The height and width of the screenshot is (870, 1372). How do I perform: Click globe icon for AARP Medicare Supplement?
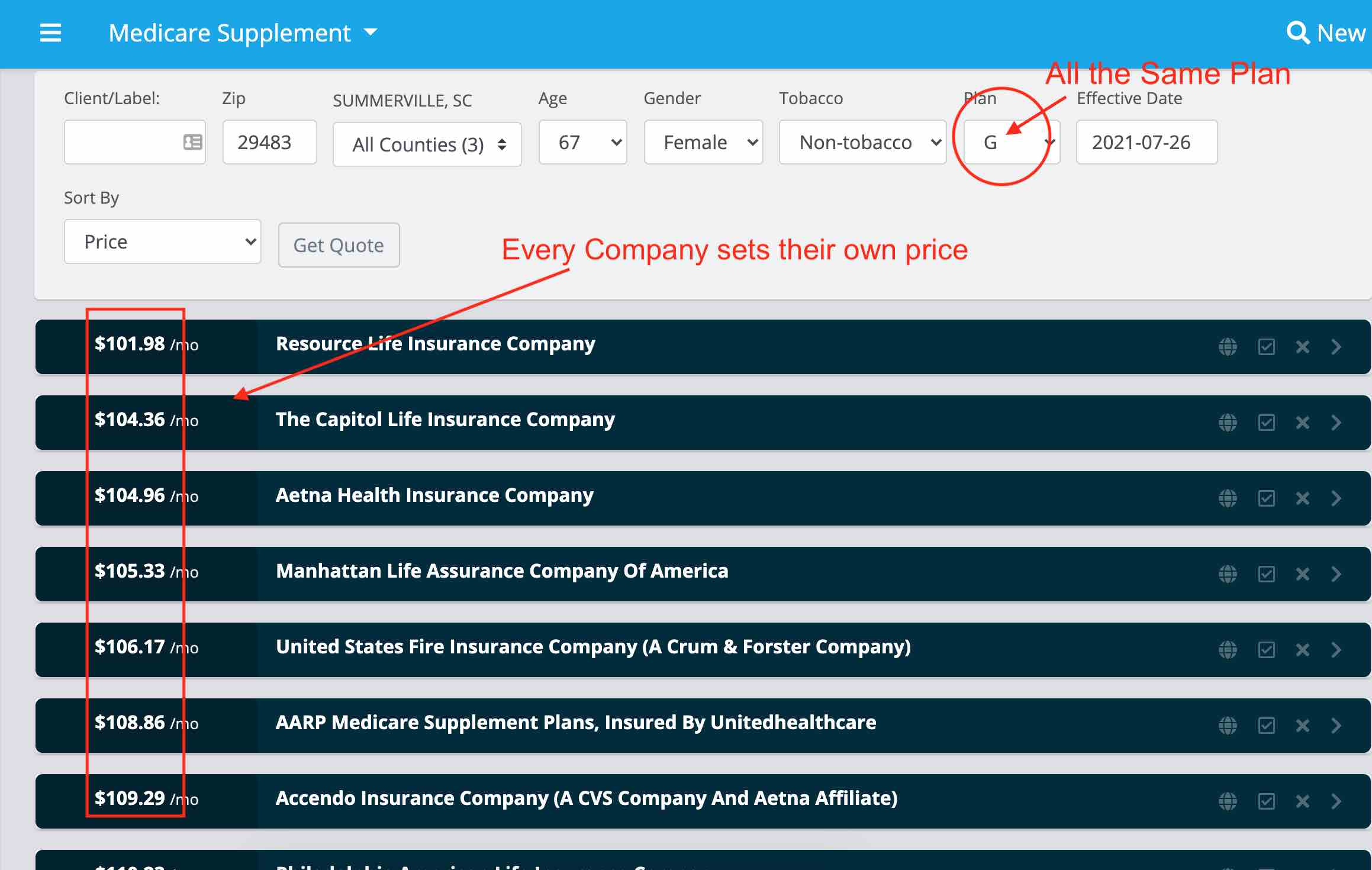1228,726
